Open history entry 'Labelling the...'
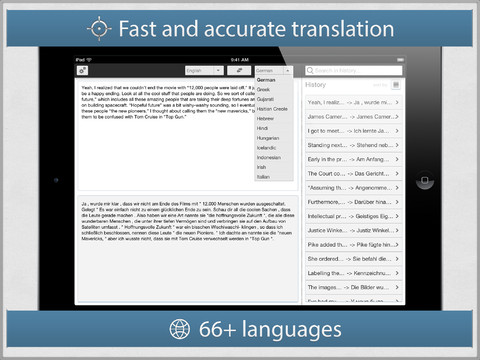480x360 pixels. pyautogui.click(x=354, y=273)
